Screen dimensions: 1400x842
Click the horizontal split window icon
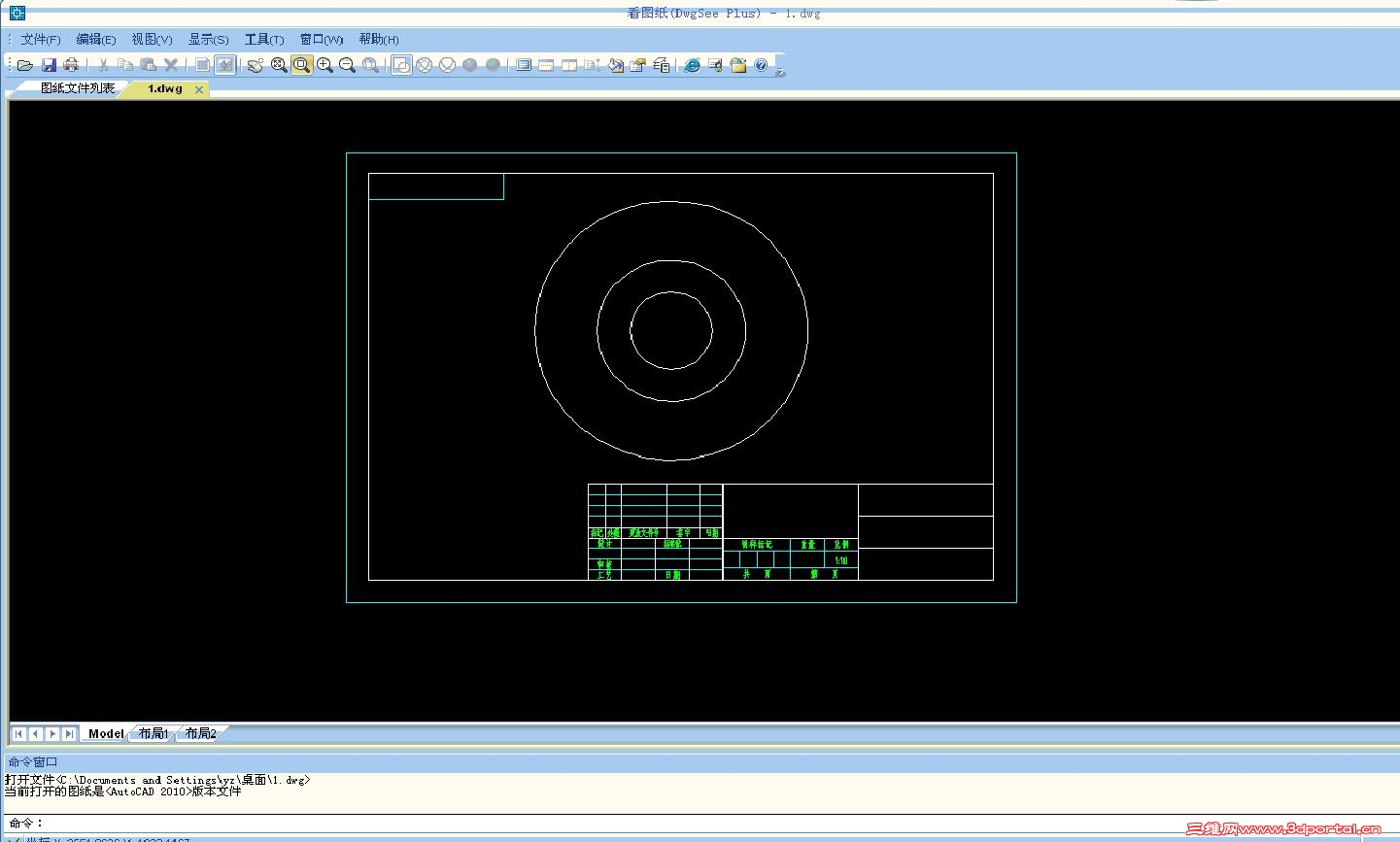point(546,65)
